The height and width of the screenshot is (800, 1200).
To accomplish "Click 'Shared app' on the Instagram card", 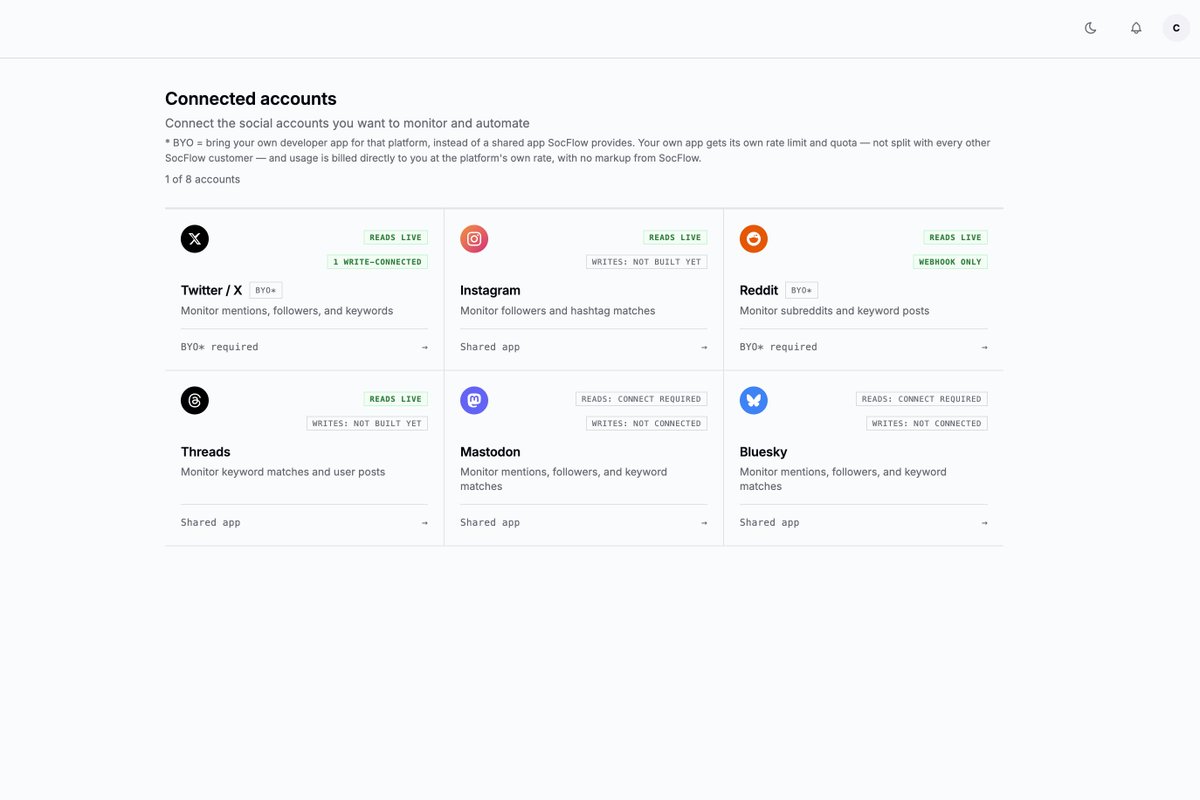I will [x=490, y=347].
